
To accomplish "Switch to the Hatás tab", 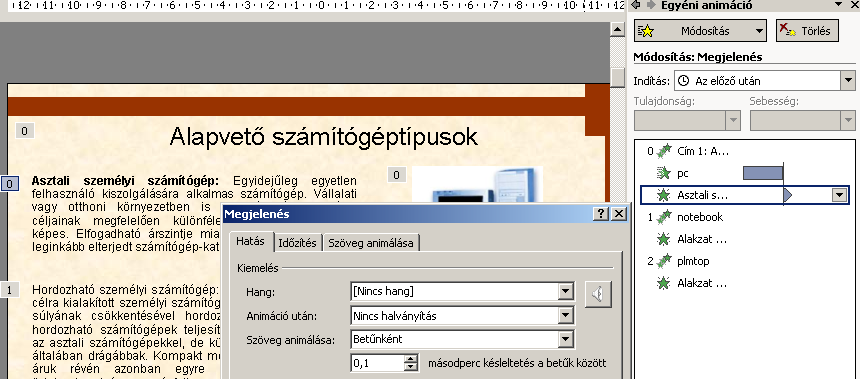I will click(x=250, y=241).
